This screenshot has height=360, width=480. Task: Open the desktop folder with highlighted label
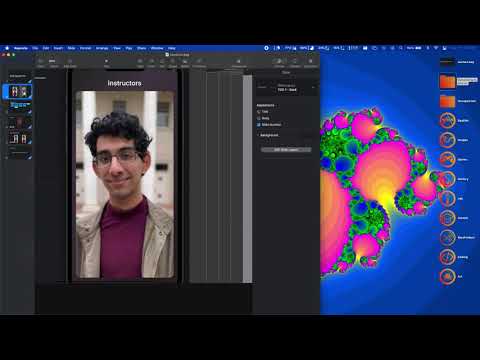[448, 82]
